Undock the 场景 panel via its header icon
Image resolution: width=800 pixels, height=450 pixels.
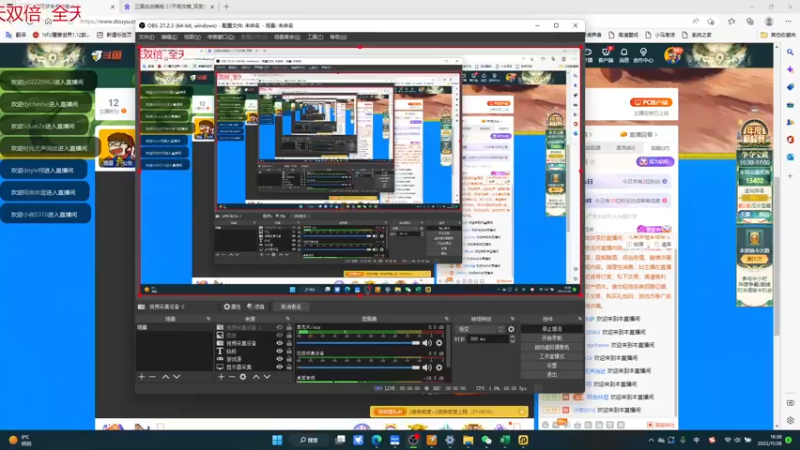(x=208, y=319)
